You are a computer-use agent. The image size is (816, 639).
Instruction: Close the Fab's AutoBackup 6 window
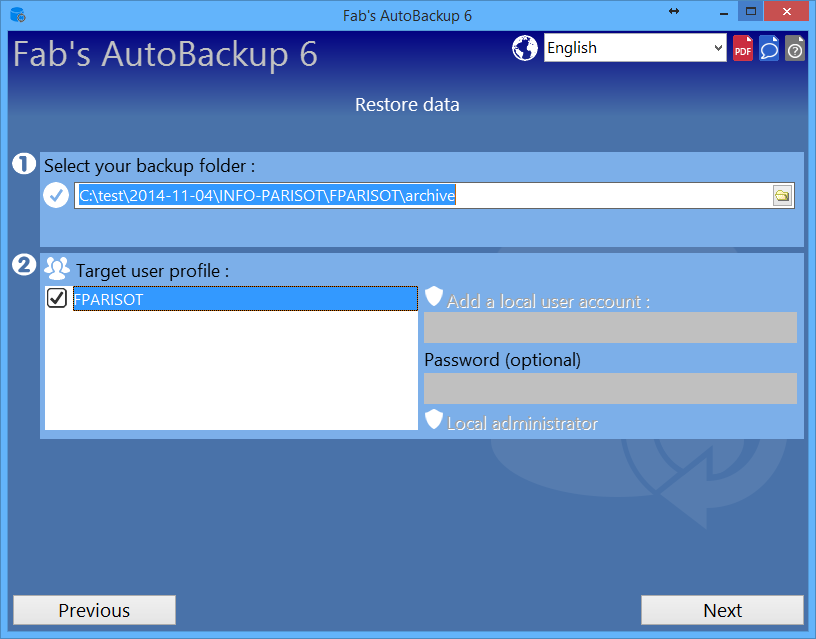(786, 11)
